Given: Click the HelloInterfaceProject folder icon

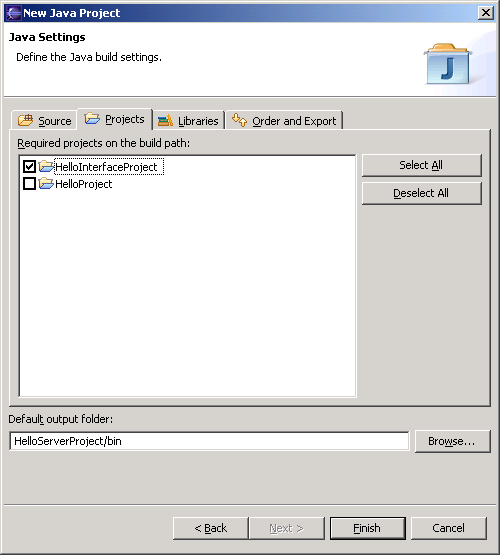Looking at the screenshot, I should pos(46,166).
